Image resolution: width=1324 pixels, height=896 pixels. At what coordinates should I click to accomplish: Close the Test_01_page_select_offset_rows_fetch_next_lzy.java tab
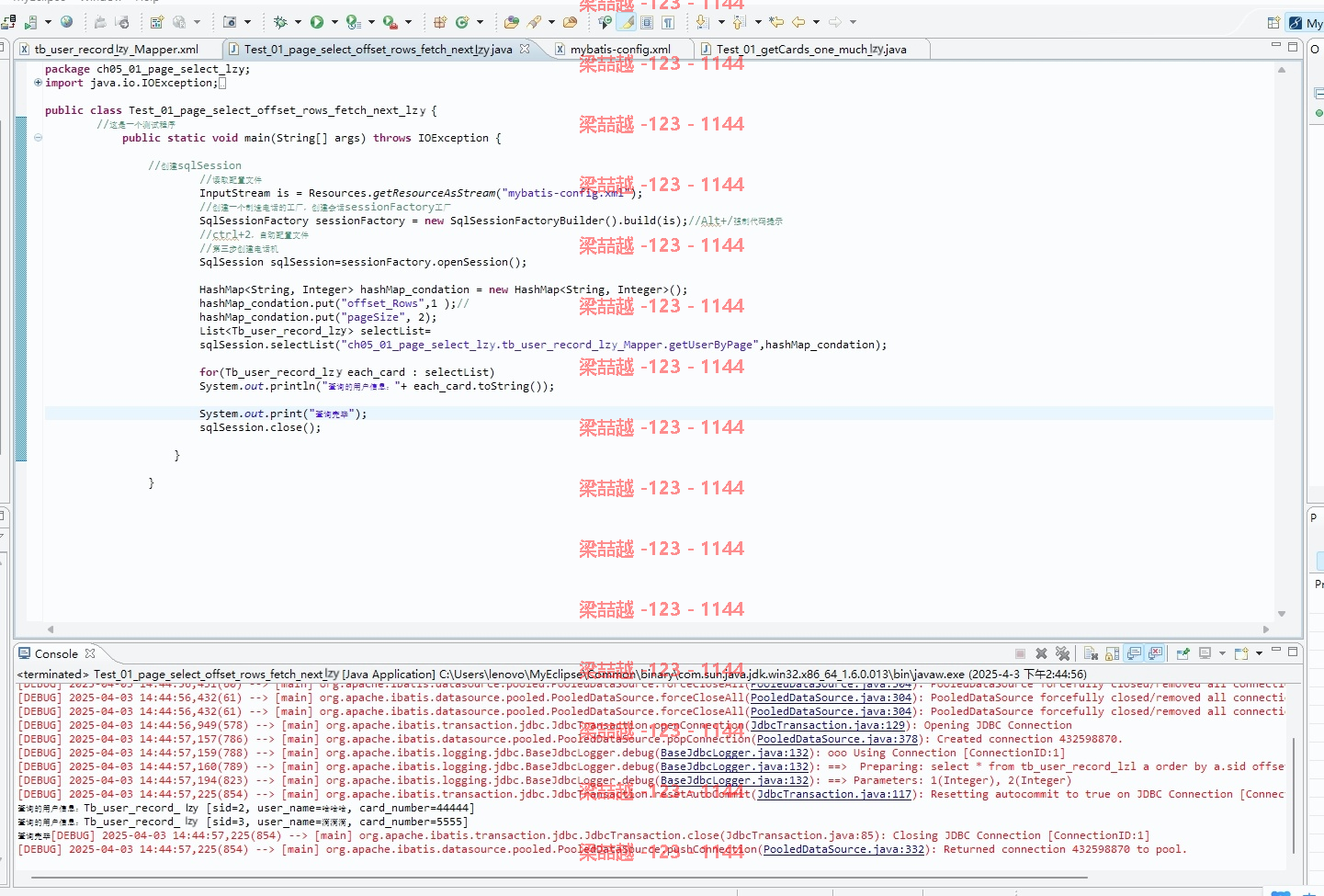tap(525, 49)
